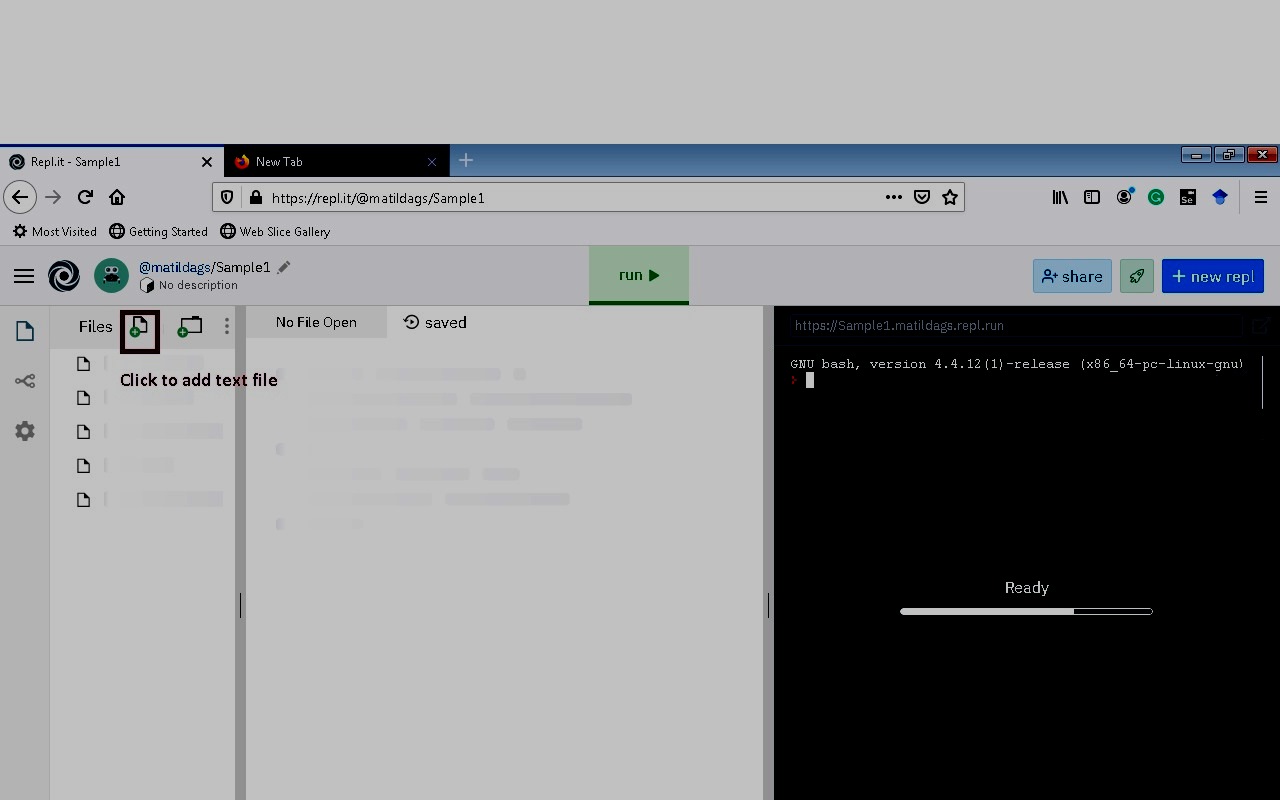Open the Firefox application menu
The width and height of the screenshot is (1280, 800).
point(1261,197)
